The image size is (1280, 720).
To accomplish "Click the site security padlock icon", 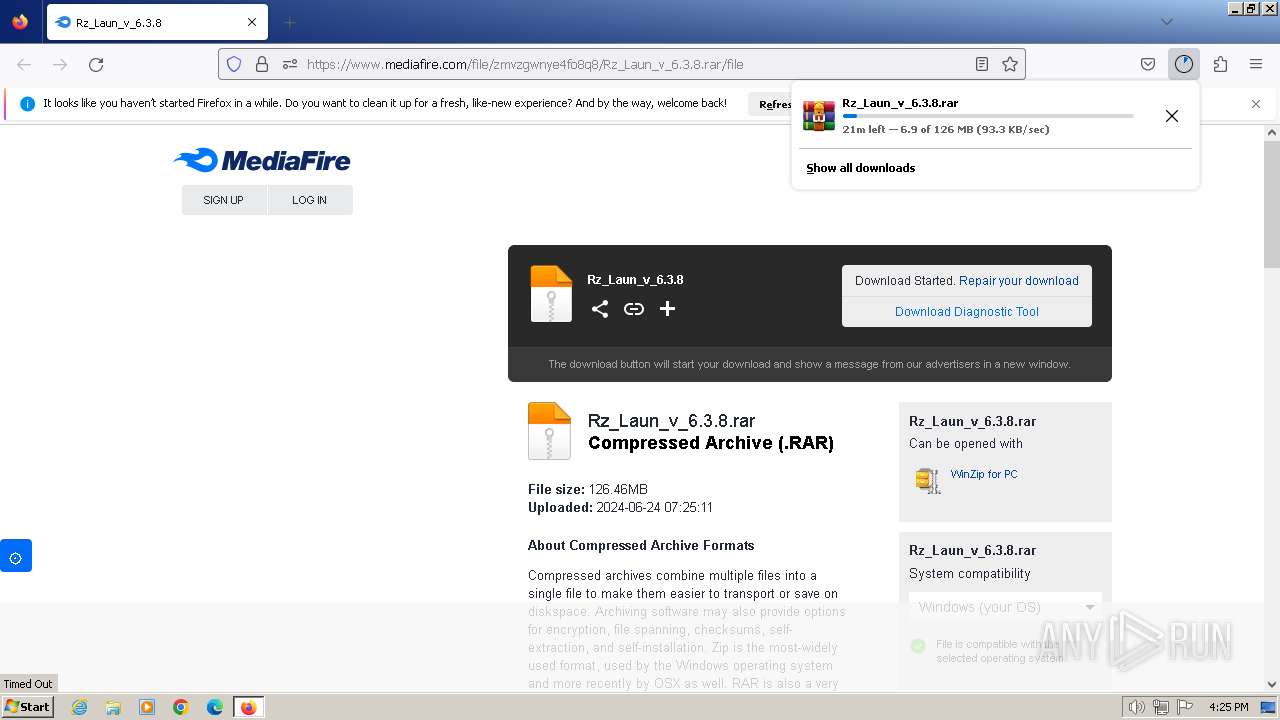I will (262, 64).
